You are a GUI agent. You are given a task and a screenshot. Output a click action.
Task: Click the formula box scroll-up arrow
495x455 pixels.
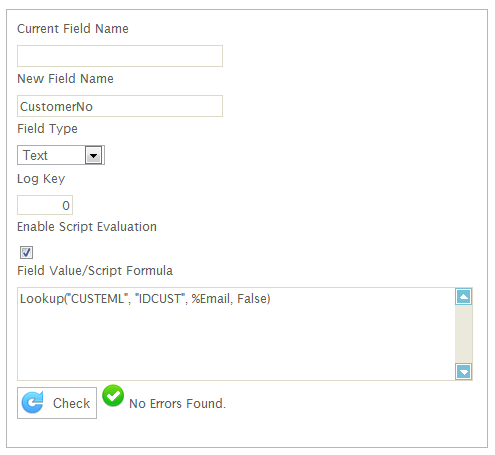pos(464,297)
